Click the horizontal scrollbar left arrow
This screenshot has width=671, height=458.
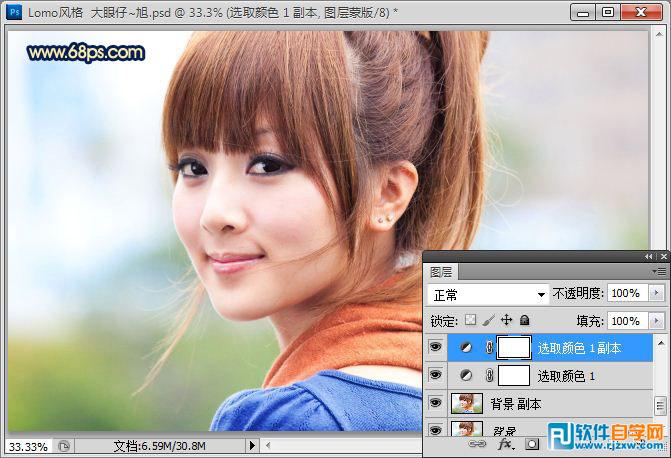(x=268, y=446)
